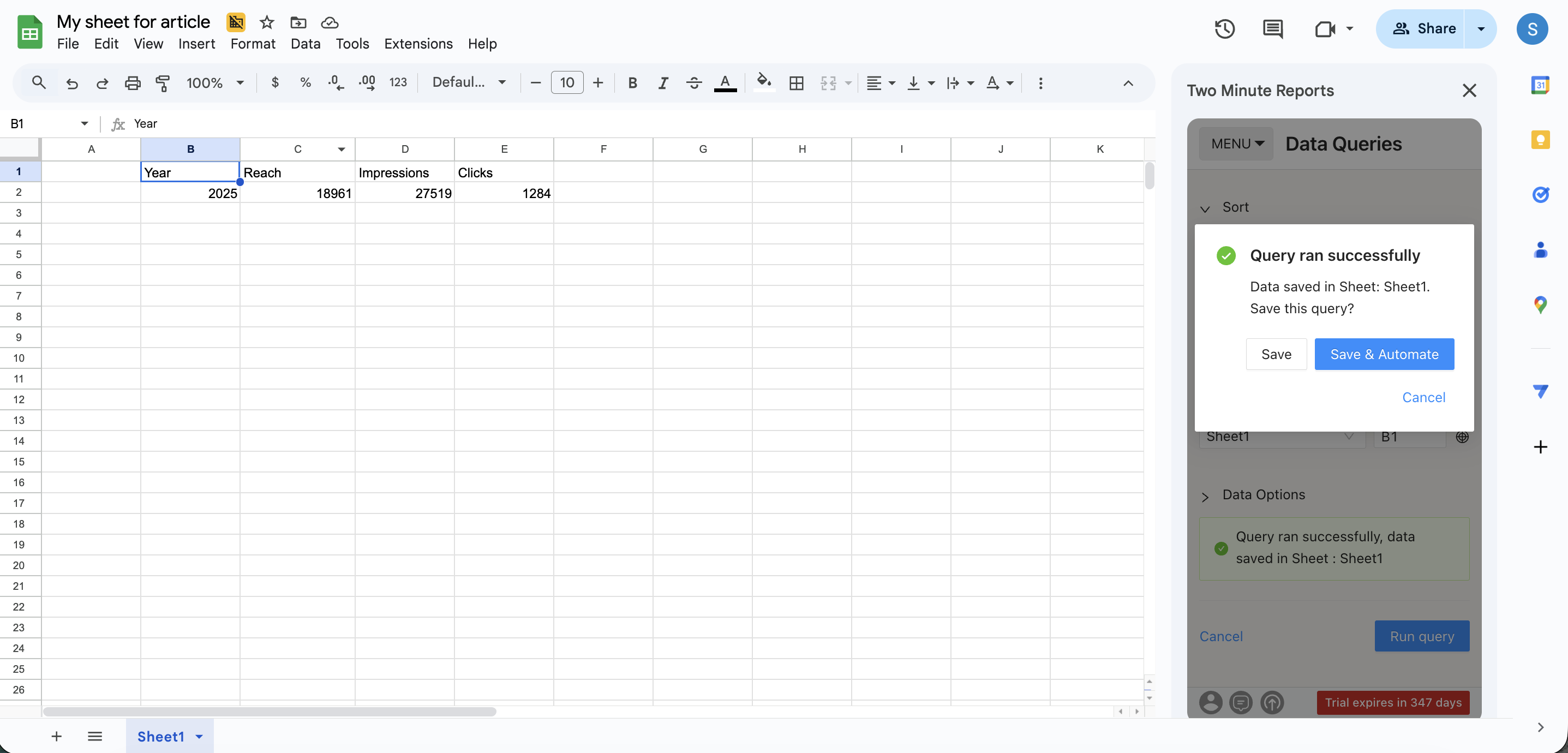
Task: Open comments history icon
Action: [x=1272, y=28]
